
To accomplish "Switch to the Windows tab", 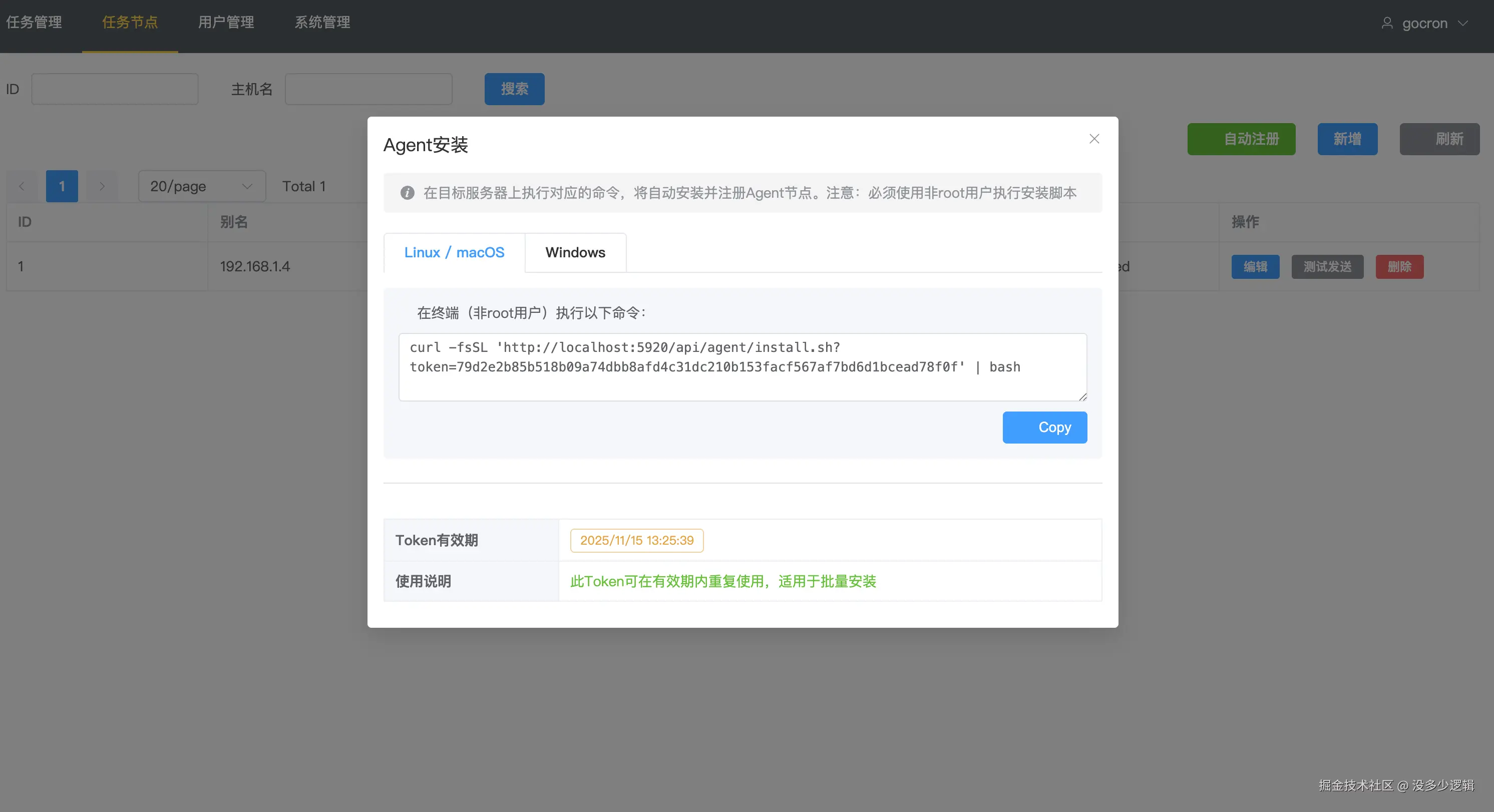I will [575, 252].
